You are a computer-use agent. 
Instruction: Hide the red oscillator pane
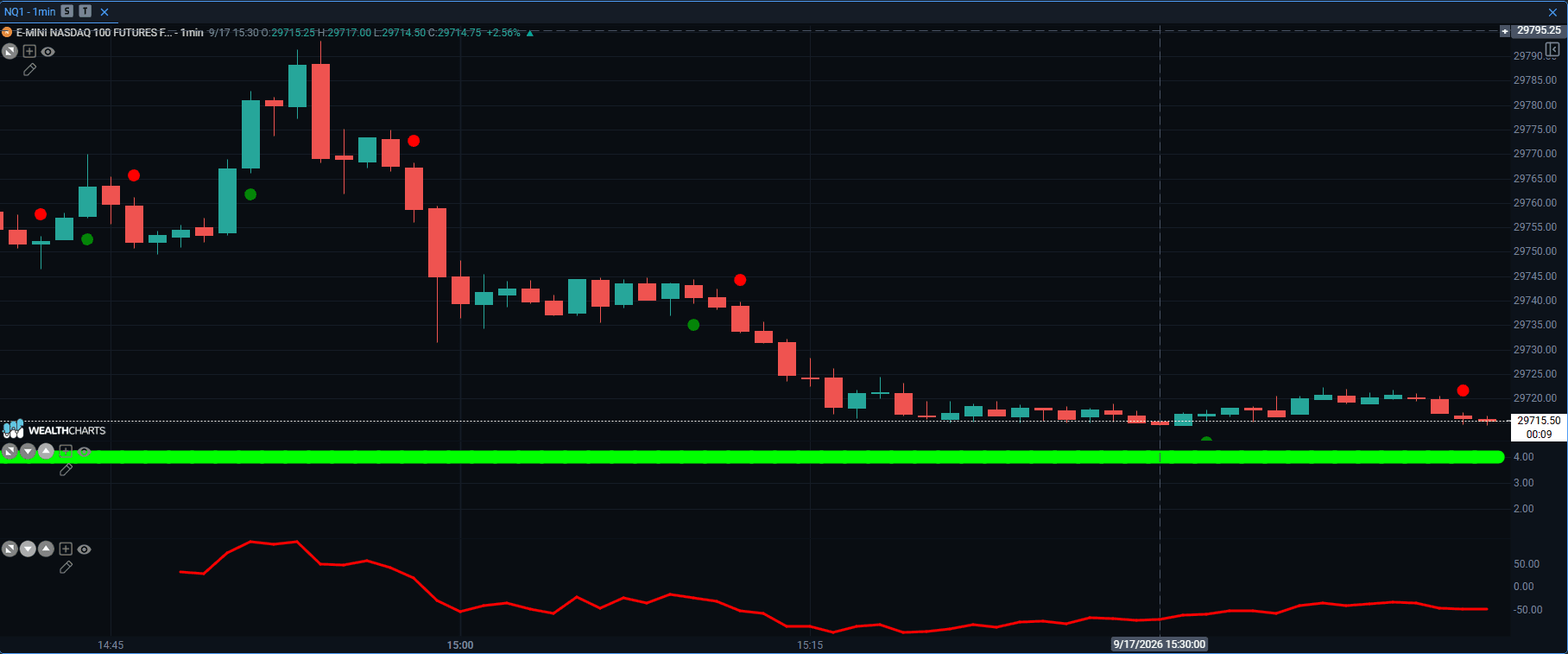pyautogui.click(x=85, y=549)
